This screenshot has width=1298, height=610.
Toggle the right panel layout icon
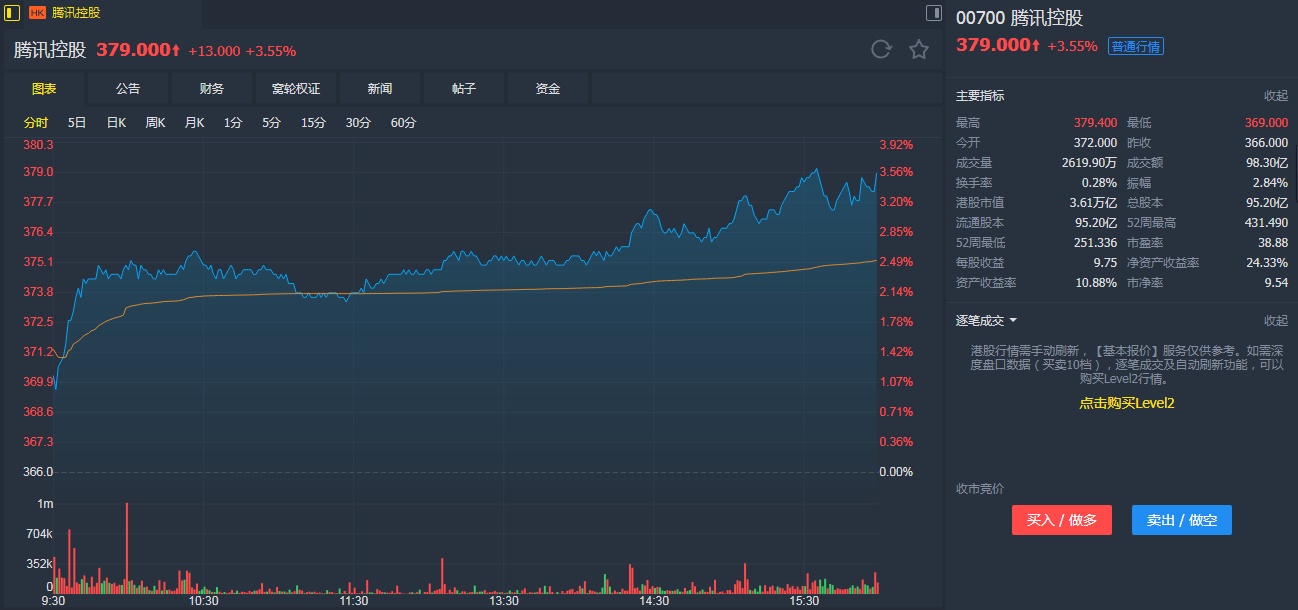(x=934, y=13)
